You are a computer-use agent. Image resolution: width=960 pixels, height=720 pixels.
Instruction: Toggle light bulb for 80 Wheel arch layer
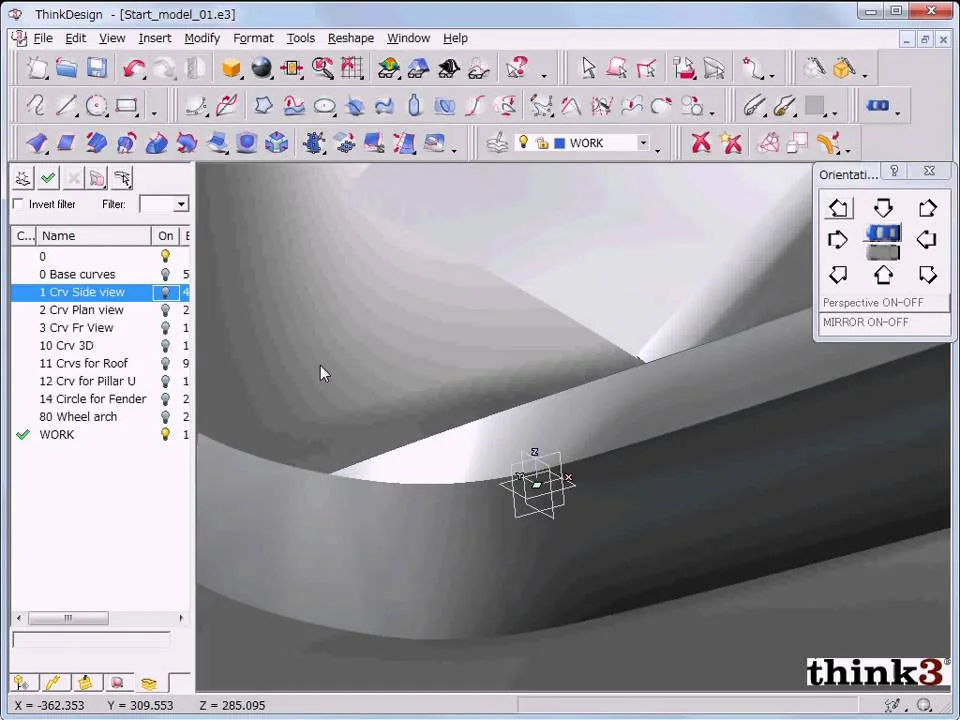click(165, 416)
